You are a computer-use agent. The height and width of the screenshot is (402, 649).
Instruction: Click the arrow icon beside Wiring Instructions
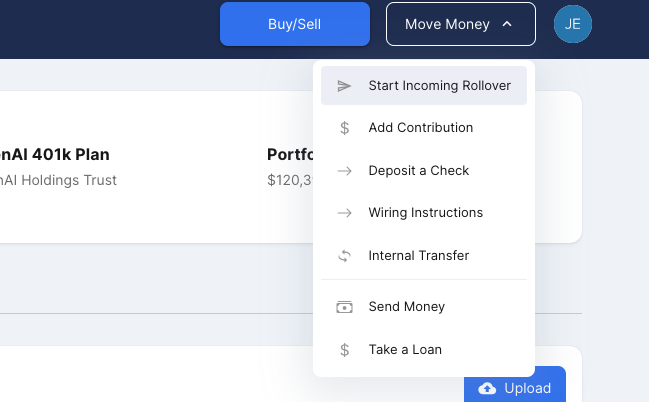coord(345,213)
